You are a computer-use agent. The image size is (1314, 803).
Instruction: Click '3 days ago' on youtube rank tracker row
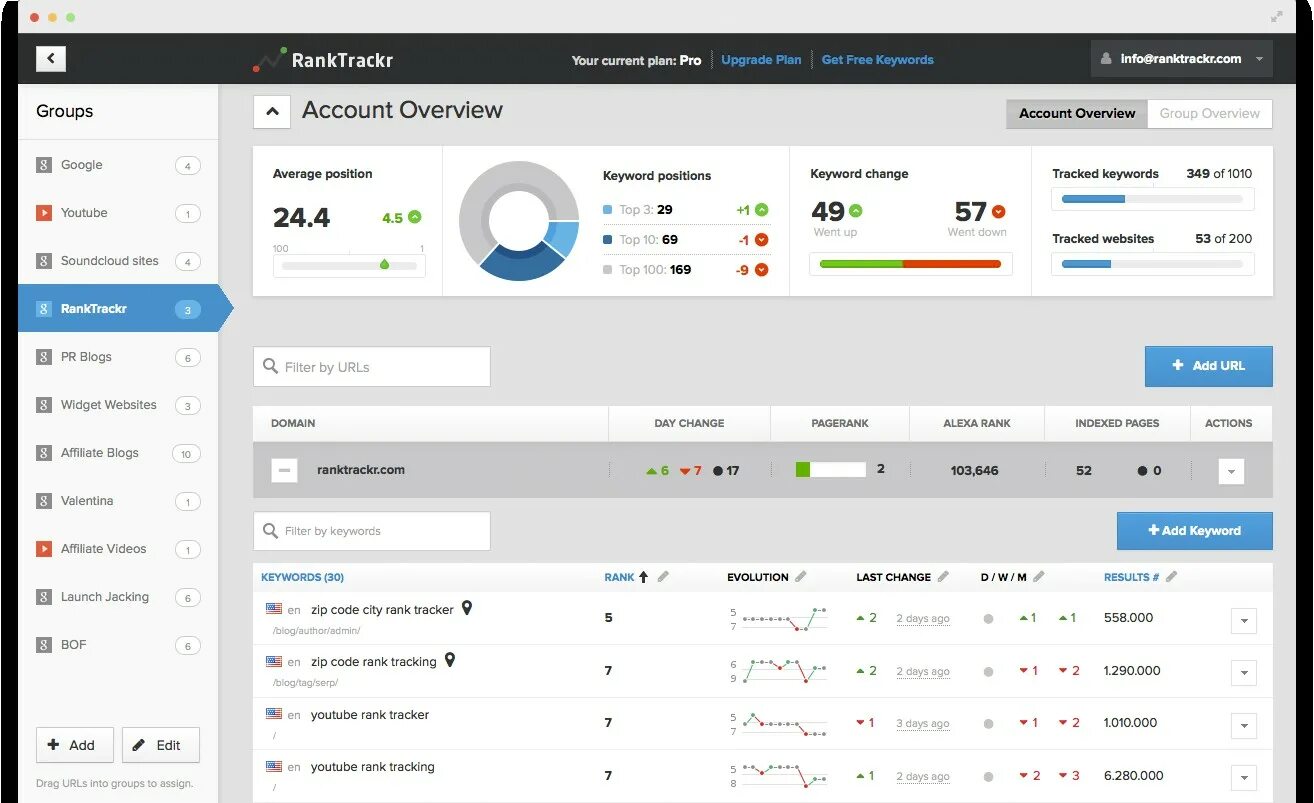point(923,723)
